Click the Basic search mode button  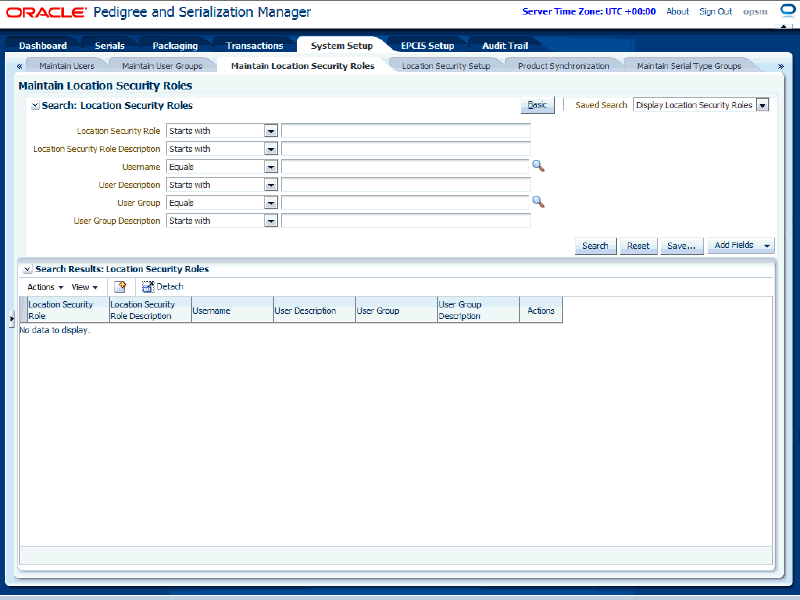coord(537,105)
